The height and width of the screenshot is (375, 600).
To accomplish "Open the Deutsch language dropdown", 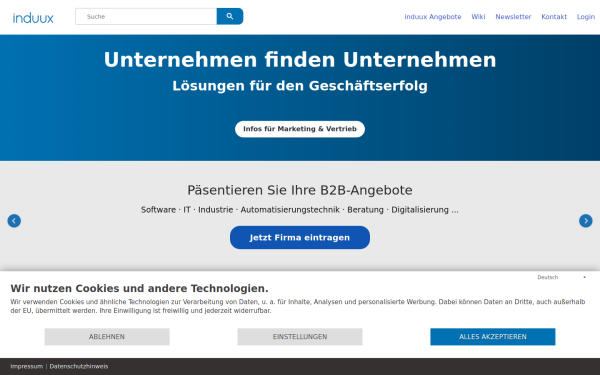I will (x=561, y=277).
